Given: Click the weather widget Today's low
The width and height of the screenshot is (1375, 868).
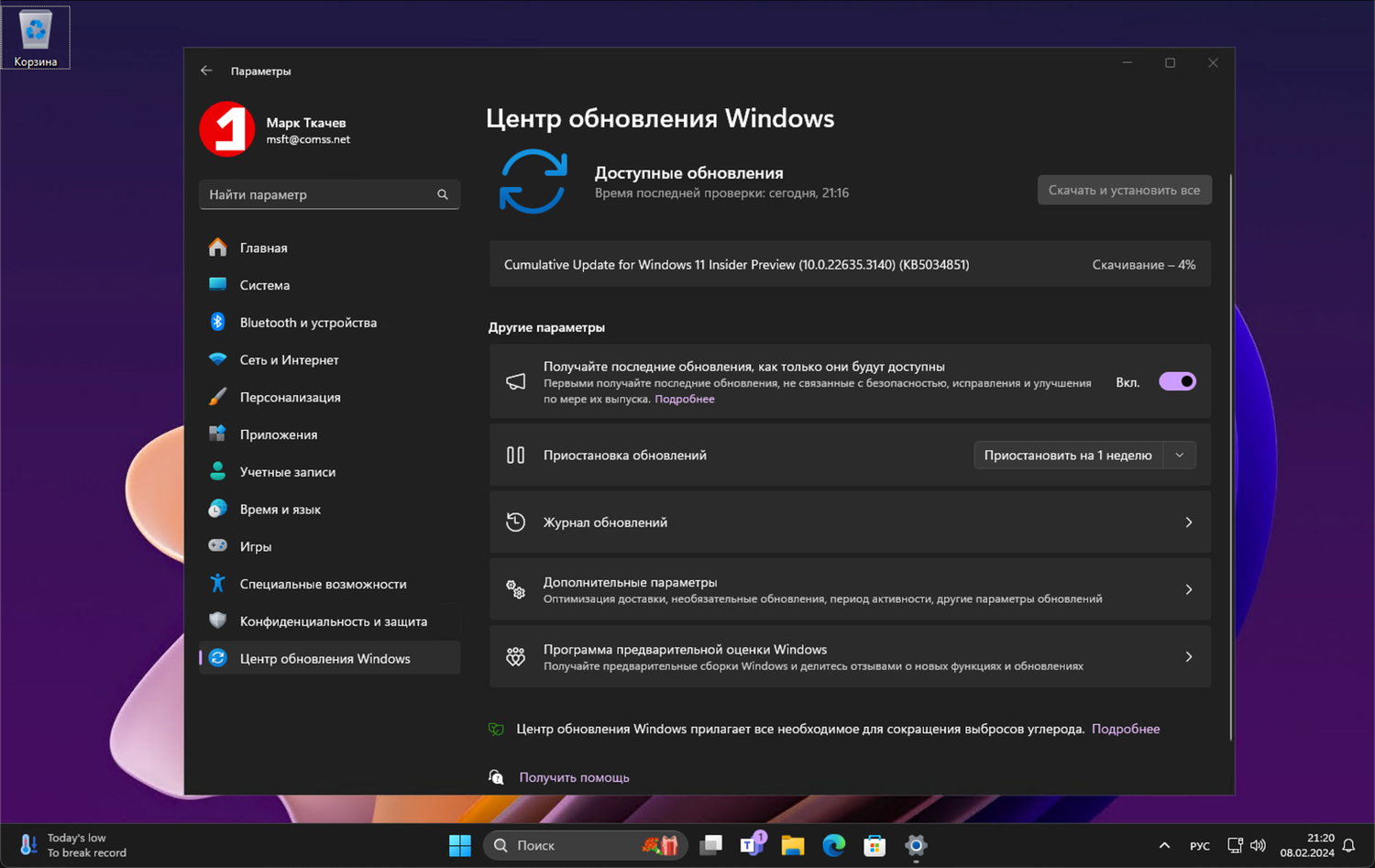Looking at the screenshot, I should pyautogui.click(x=74, y=845).
